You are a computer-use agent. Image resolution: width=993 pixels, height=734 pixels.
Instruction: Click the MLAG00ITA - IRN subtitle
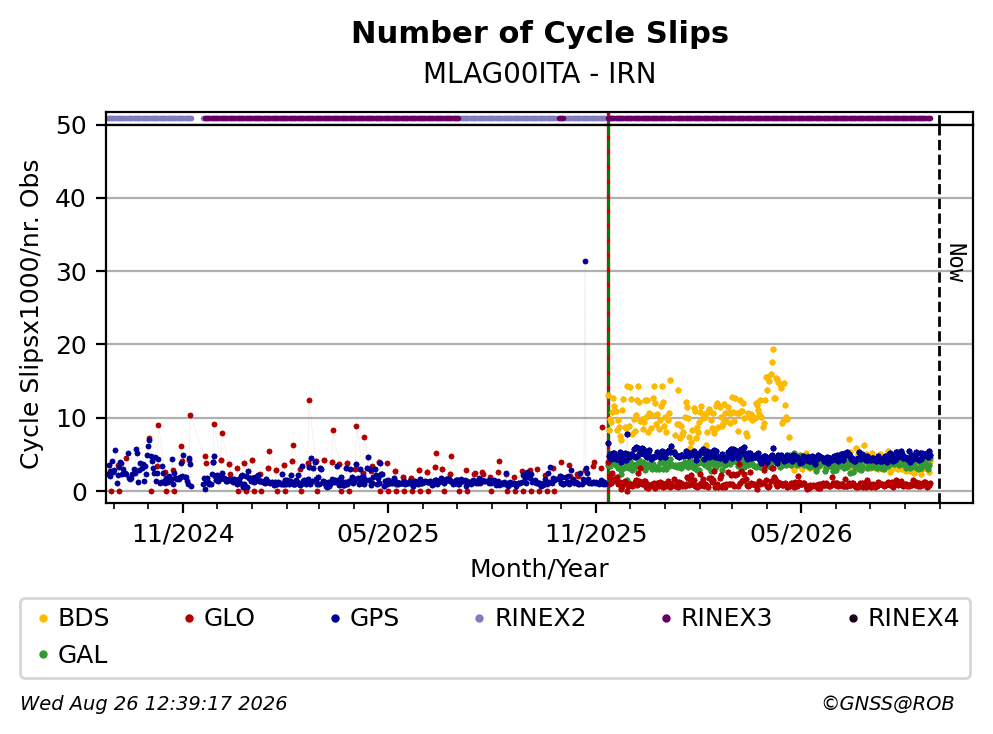(x=540, y=73)
